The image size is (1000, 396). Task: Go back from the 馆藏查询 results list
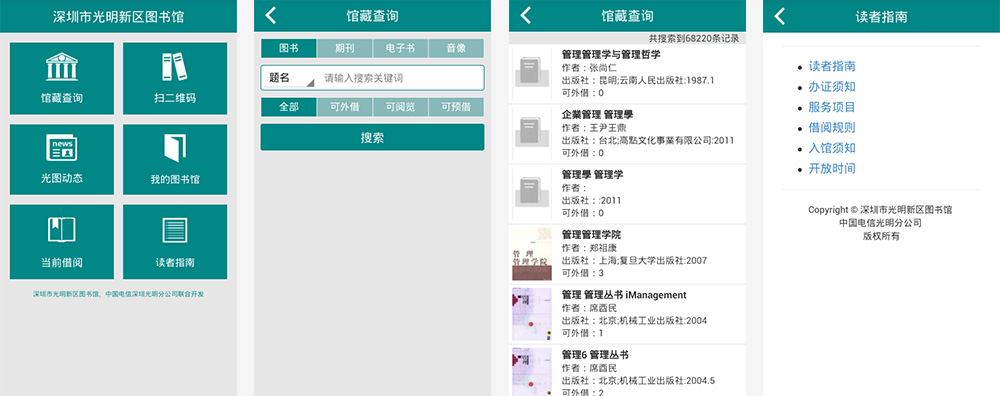526,16
